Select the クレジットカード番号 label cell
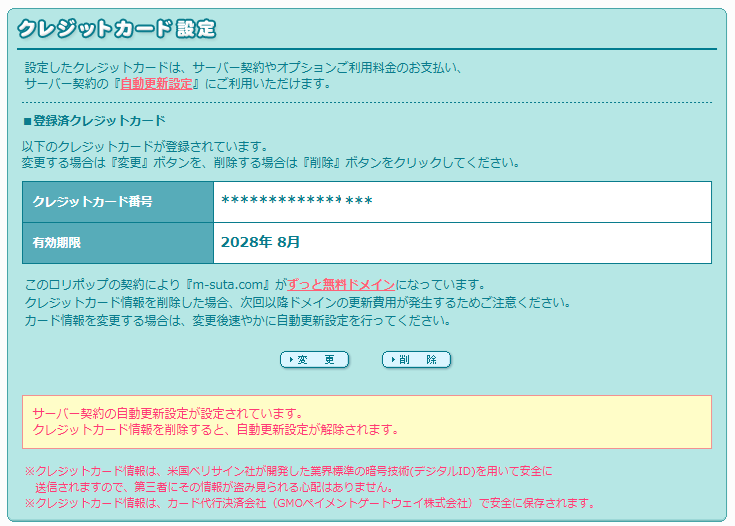This screenshot has width=735, height=526. 118,202
